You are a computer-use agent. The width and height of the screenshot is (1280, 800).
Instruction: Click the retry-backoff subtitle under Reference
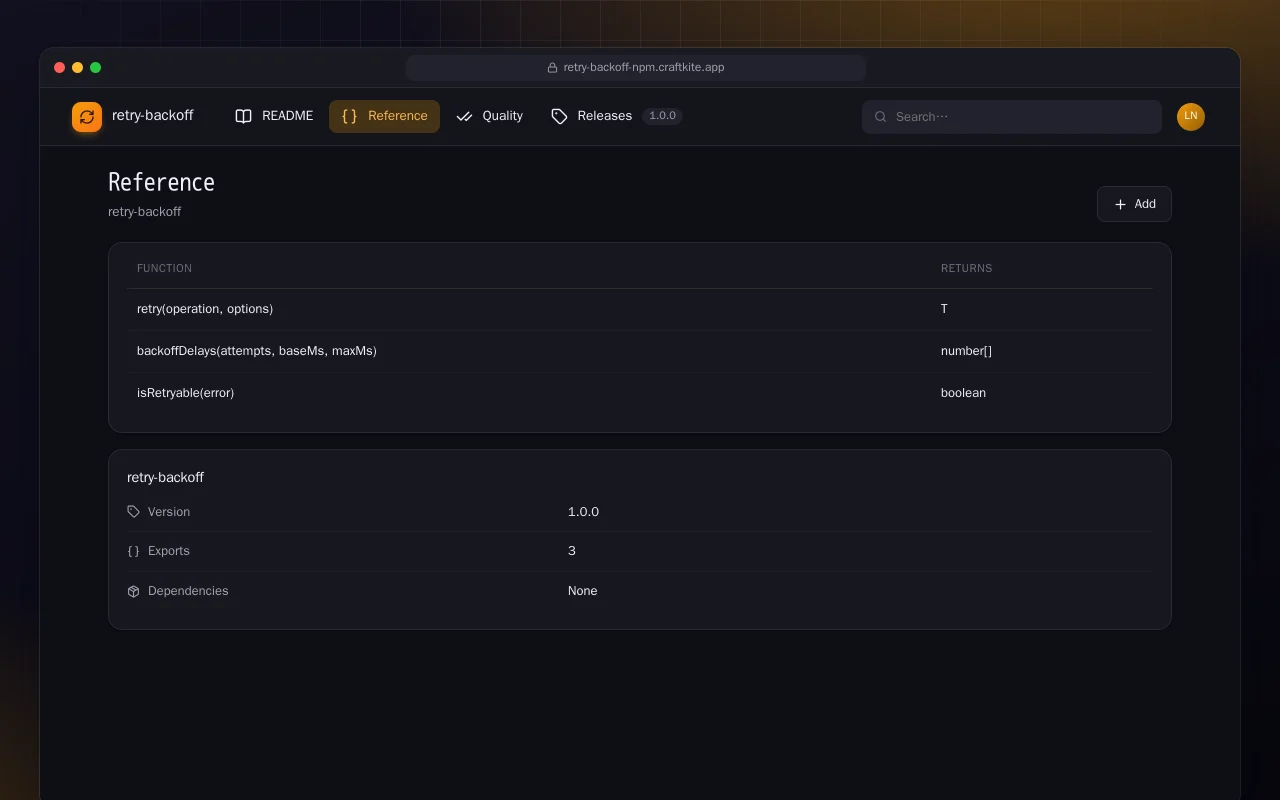coord(144,212)
